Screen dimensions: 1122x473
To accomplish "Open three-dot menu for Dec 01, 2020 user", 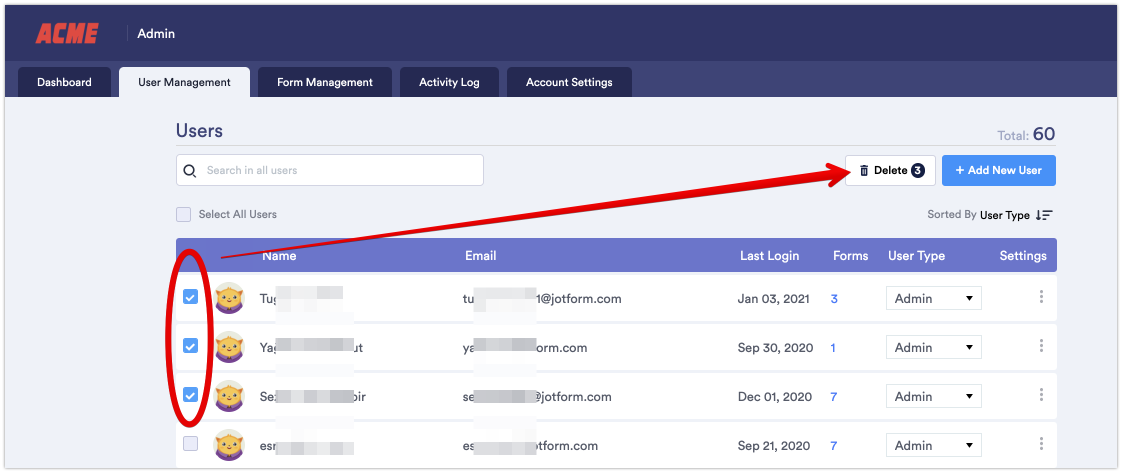I will 1041,395.
